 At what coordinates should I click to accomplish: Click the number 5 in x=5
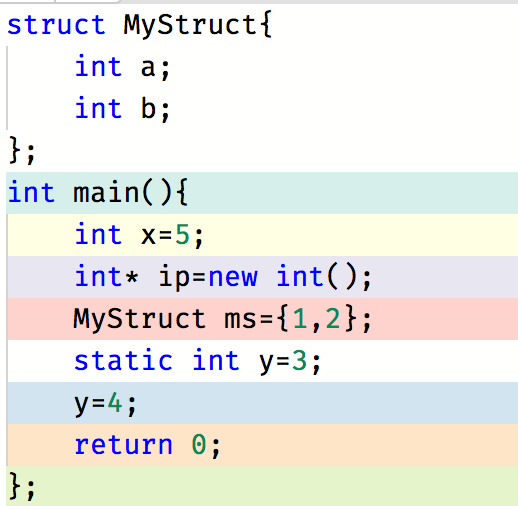182,235
